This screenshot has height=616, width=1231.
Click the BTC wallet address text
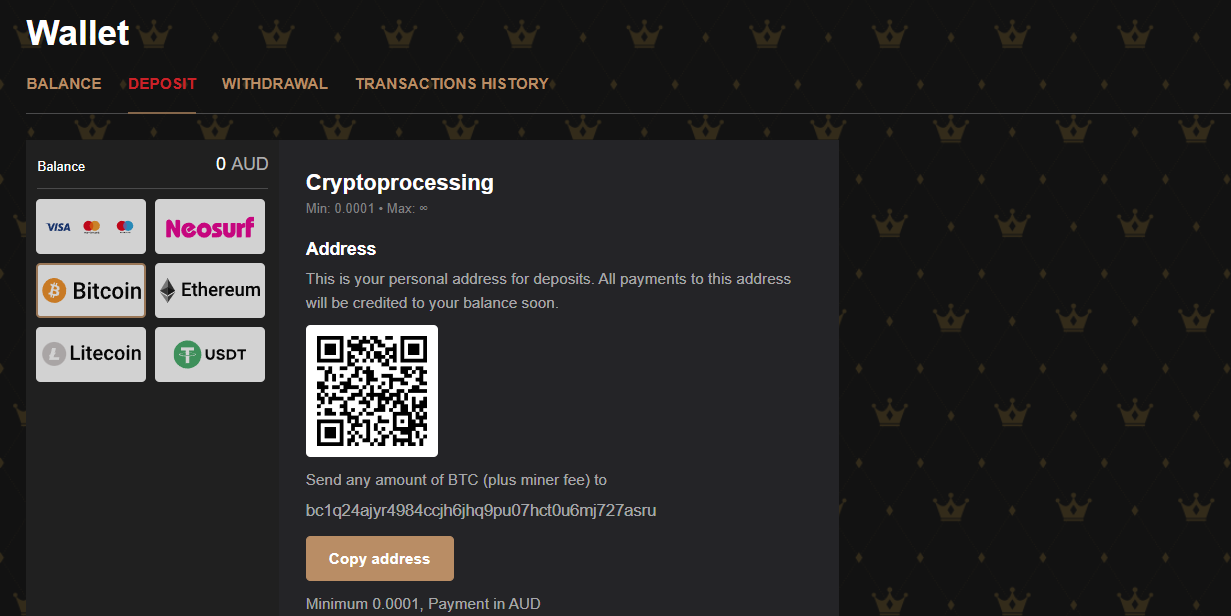tap(481, 511)
